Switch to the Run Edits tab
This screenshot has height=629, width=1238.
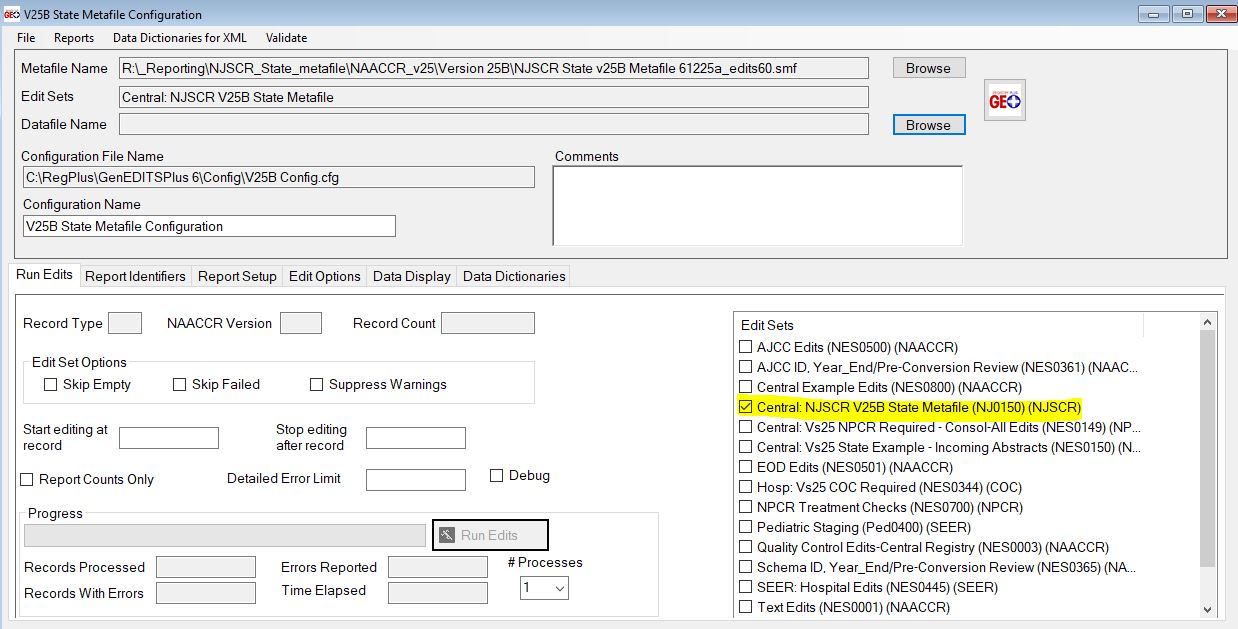(44, 275)
